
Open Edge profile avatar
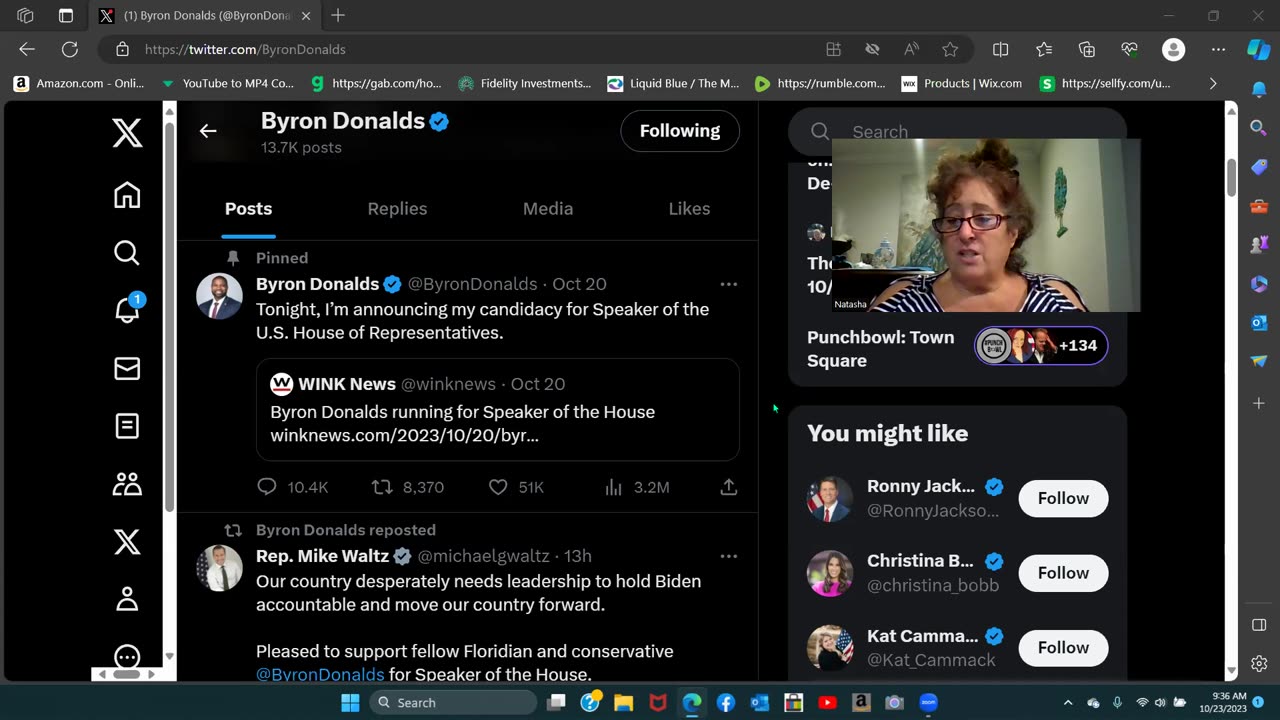pyautogui.click(x=1173, y=49)
